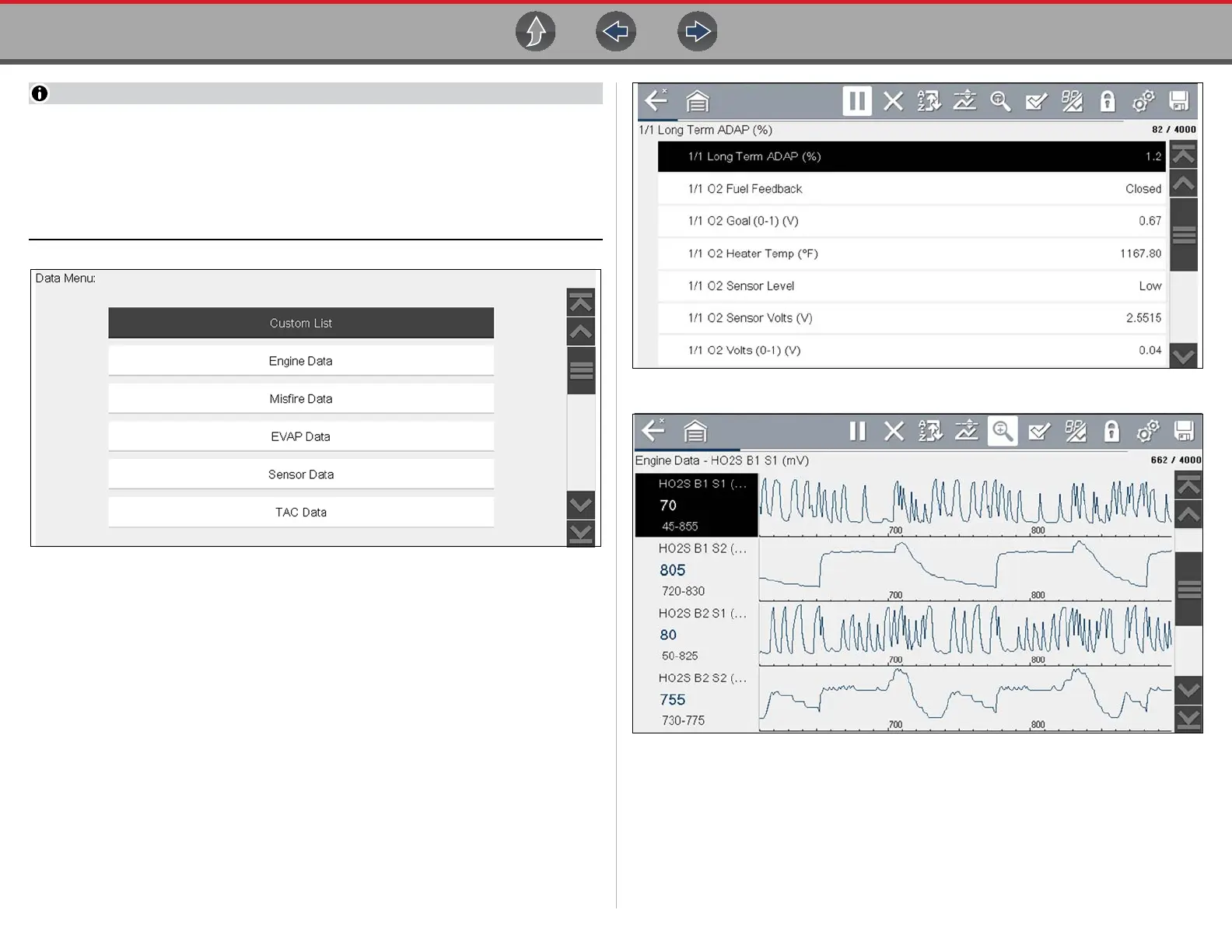Image resolution: width=1232 pixels, height=952 pixels.
Task: Click the previous page left arrow button
Action: point(616,32)
